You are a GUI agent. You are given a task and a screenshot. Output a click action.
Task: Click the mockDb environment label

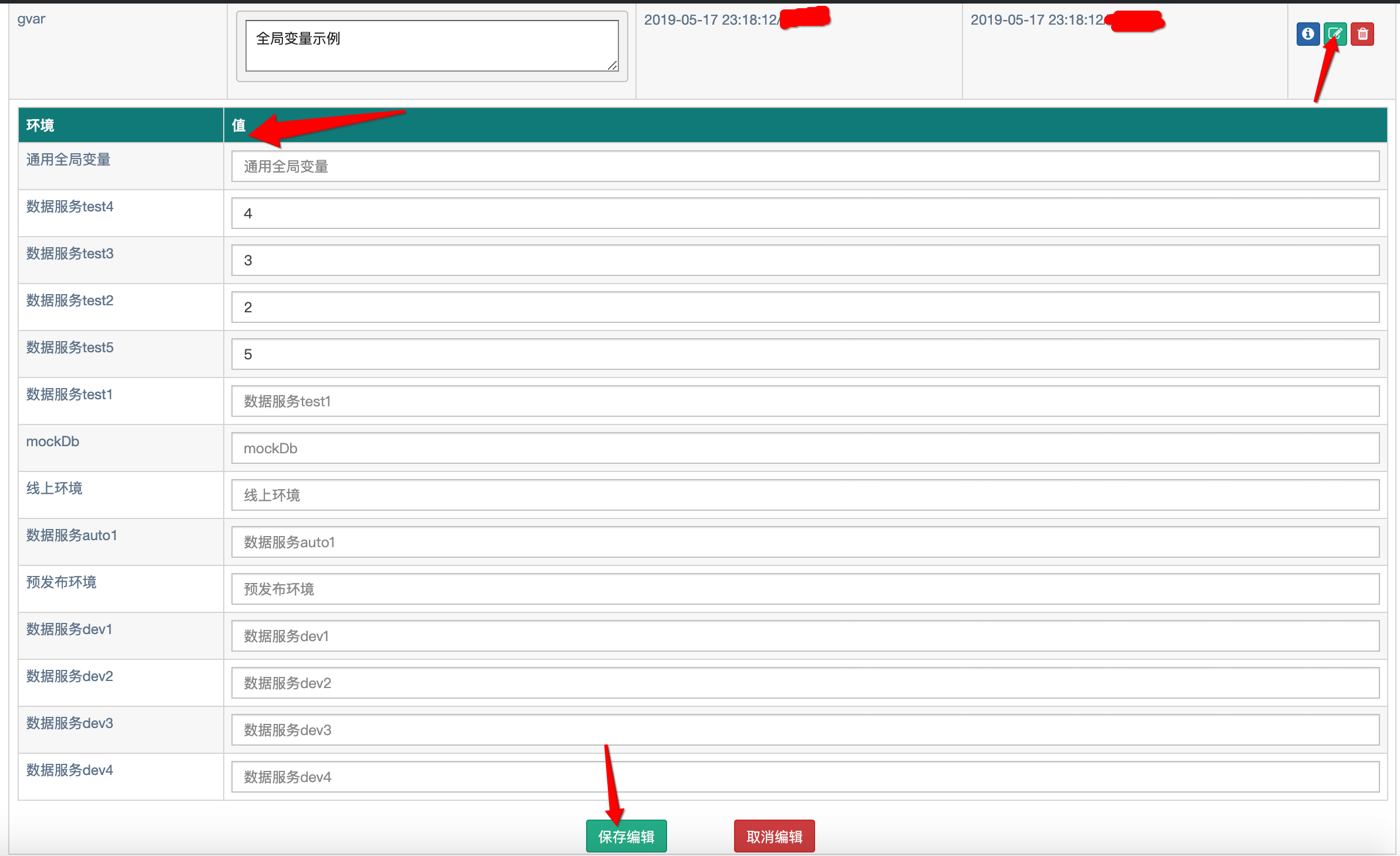pyautogui.click(x=52, y=441)
